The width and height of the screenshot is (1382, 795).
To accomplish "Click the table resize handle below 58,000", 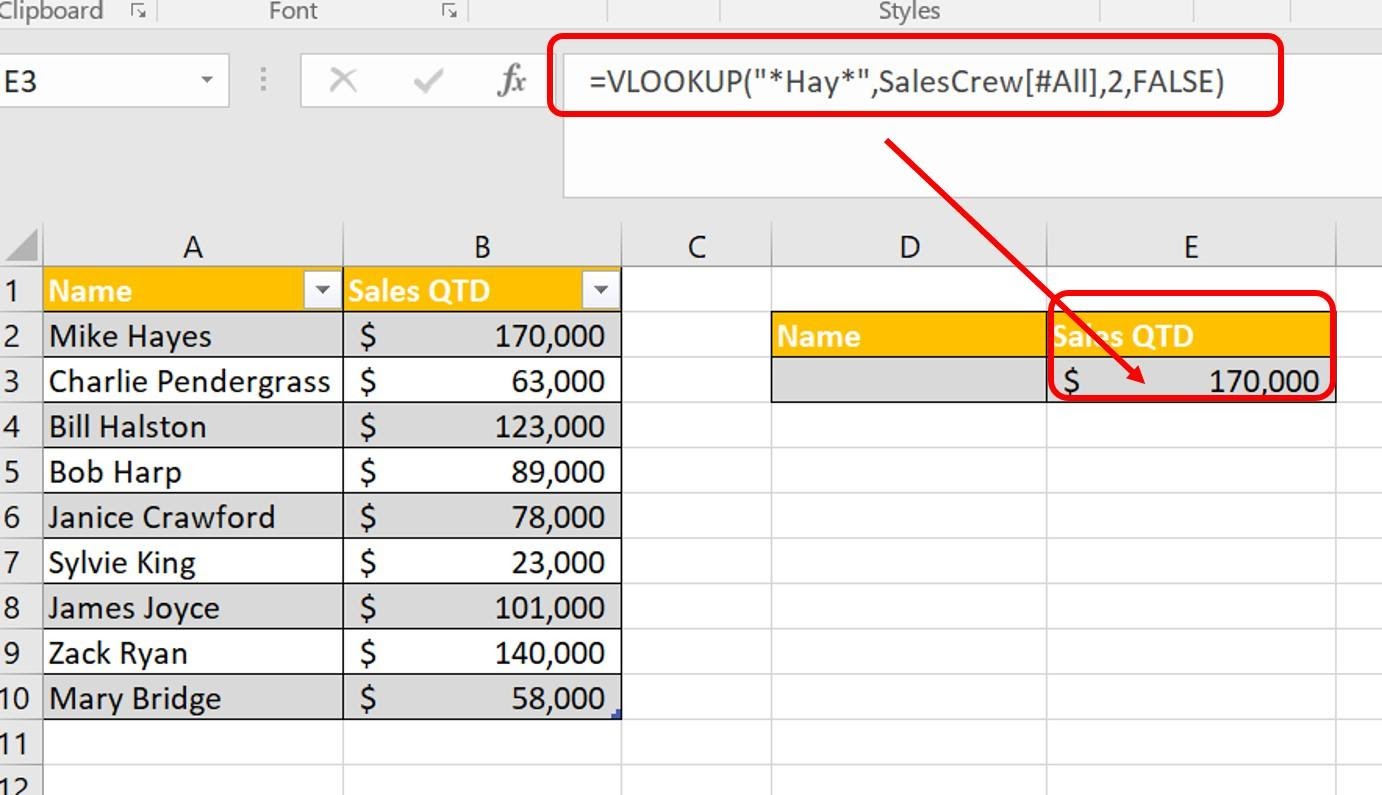I will (x=617, y=714).
